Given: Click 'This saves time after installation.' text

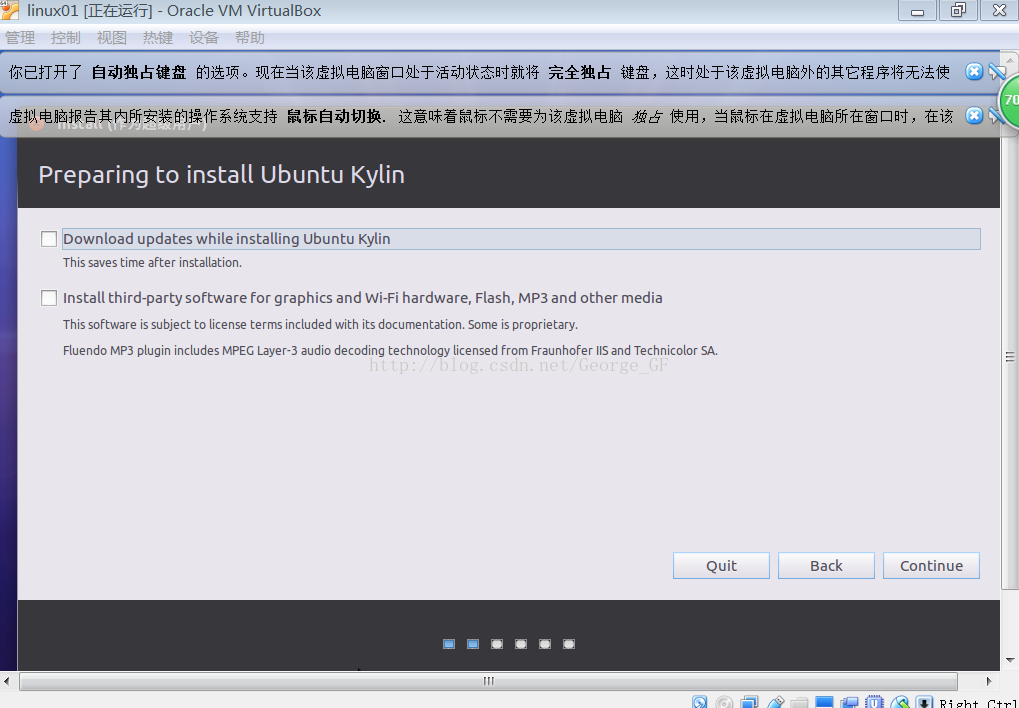Looking at the screenshot, I should pos(152,263).
